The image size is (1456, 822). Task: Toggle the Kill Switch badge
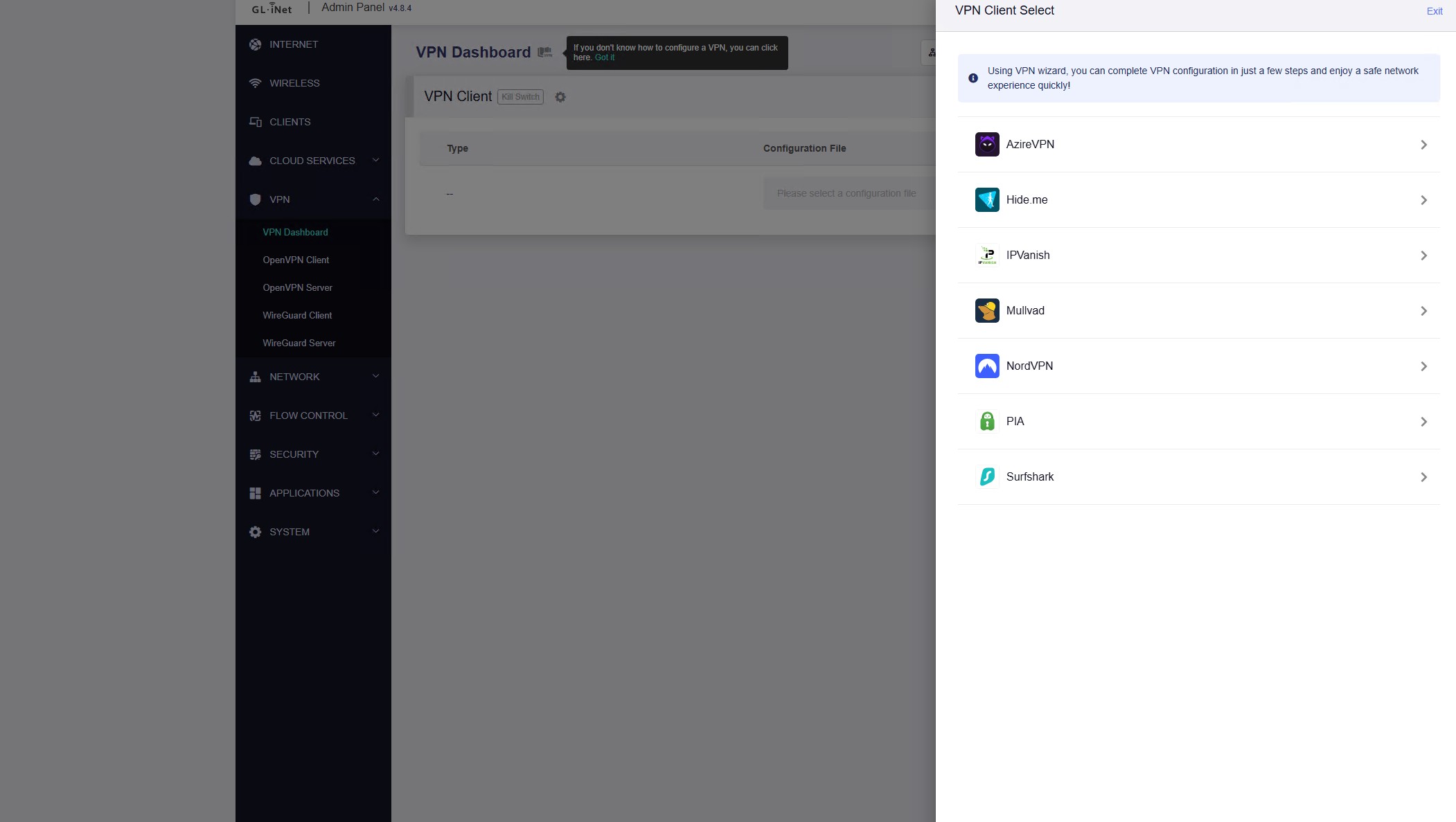coord(520,97)
